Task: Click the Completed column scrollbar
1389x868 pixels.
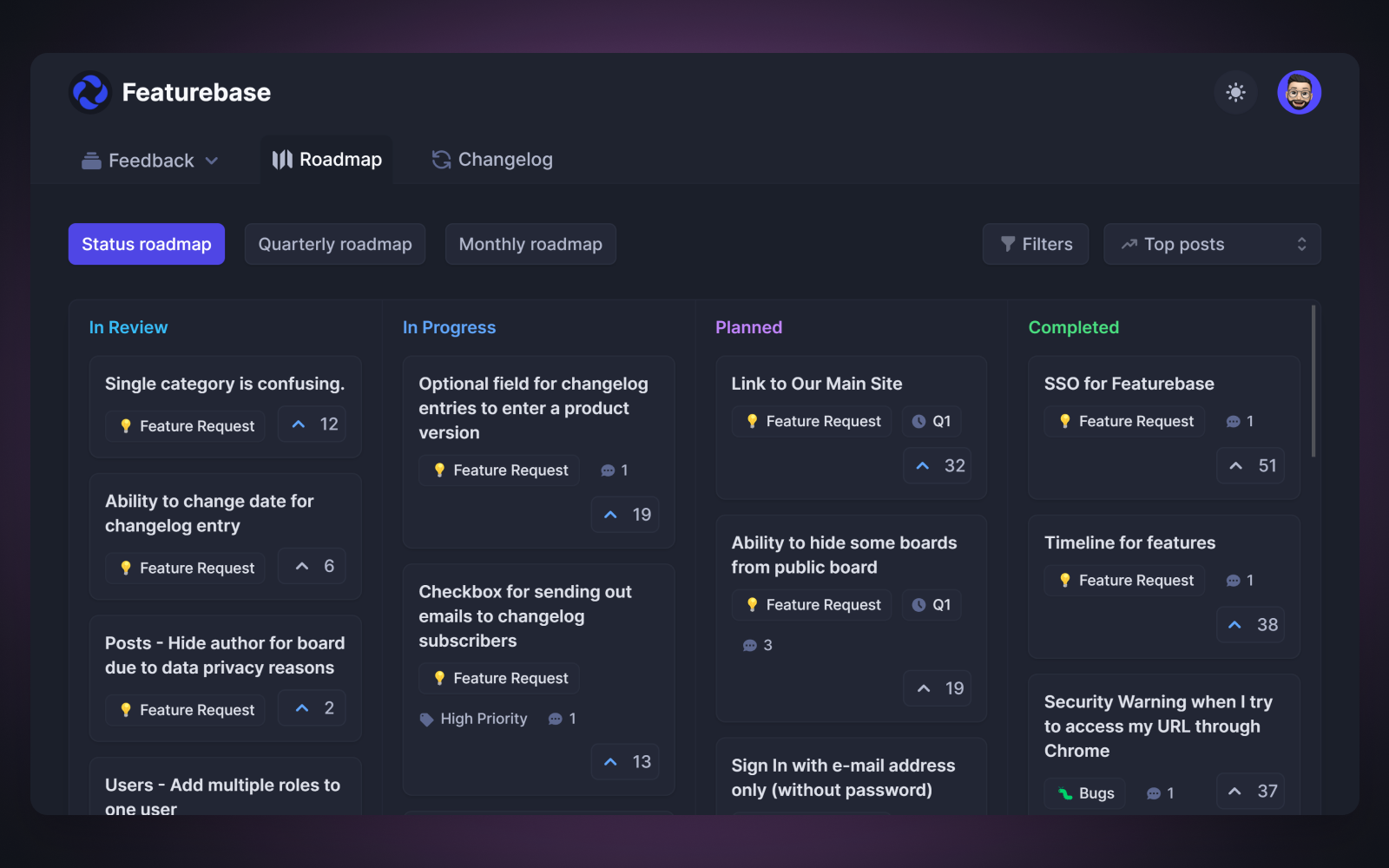Action: (1313, 380)
